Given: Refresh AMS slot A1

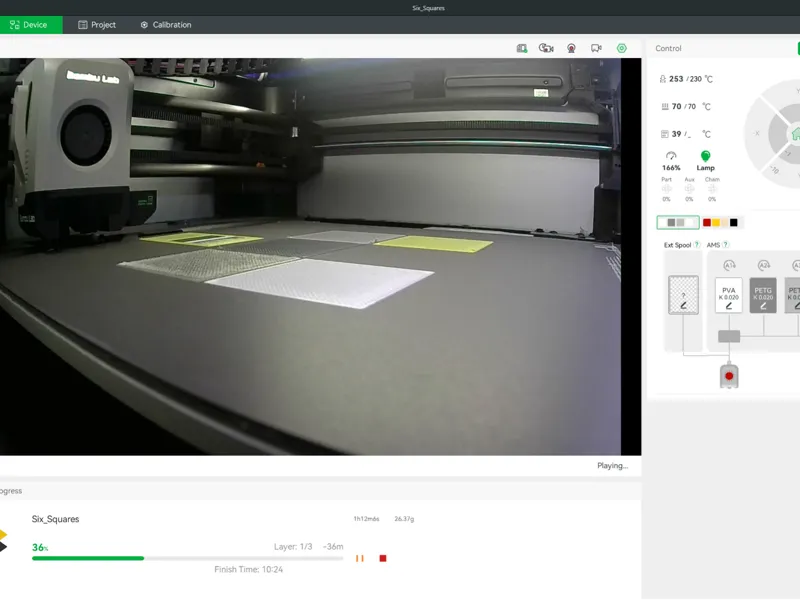Looking at the screenshot, I should pos(729,265).
